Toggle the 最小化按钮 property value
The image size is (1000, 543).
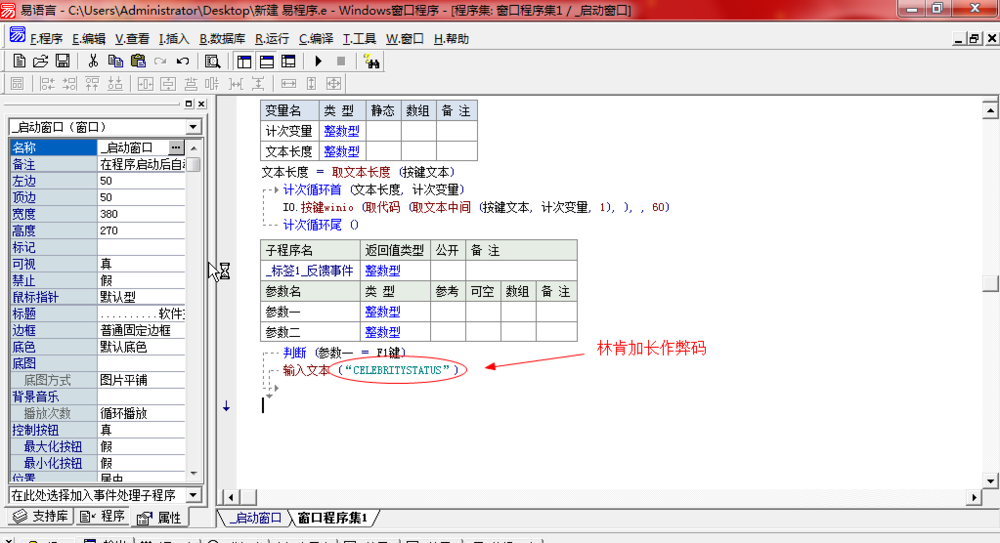click(x=141, y=463)
